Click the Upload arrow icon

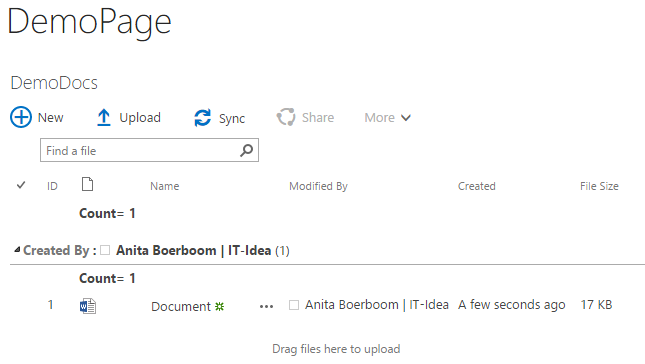pyautogui.click(x=104, y=117)
